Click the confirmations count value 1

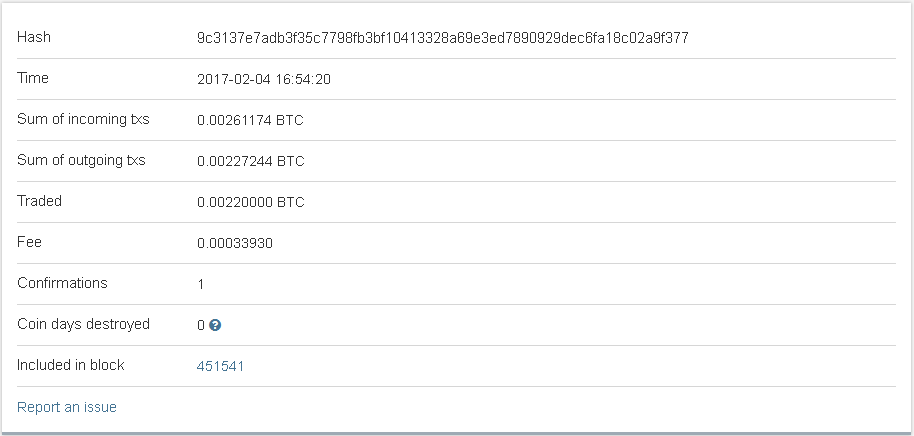(201, 284)
